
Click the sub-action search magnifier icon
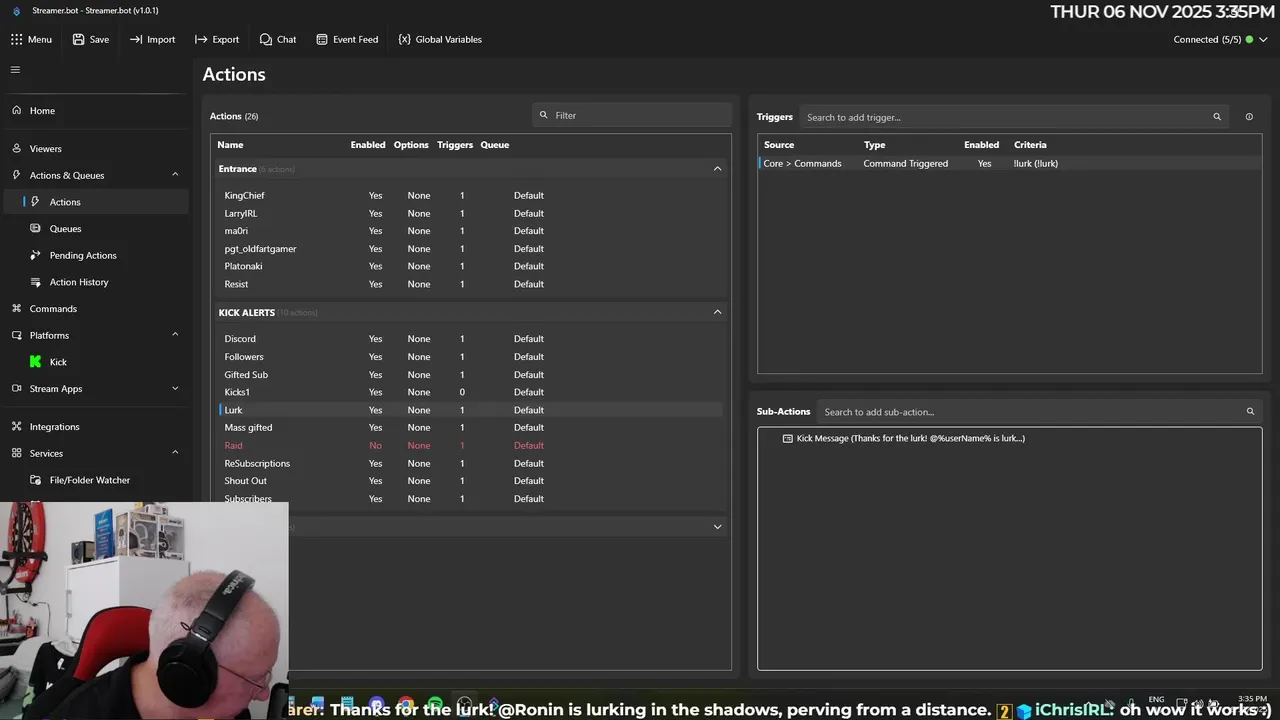[1250, 412]
